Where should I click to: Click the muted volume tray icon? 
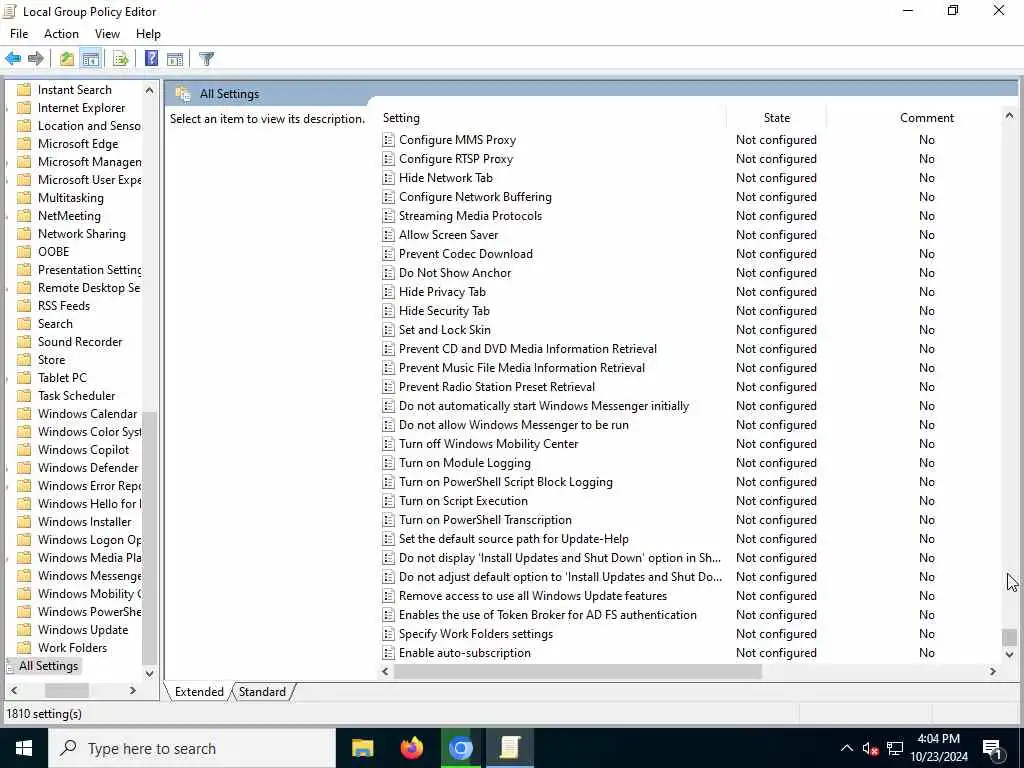click(x=870, y=749)
